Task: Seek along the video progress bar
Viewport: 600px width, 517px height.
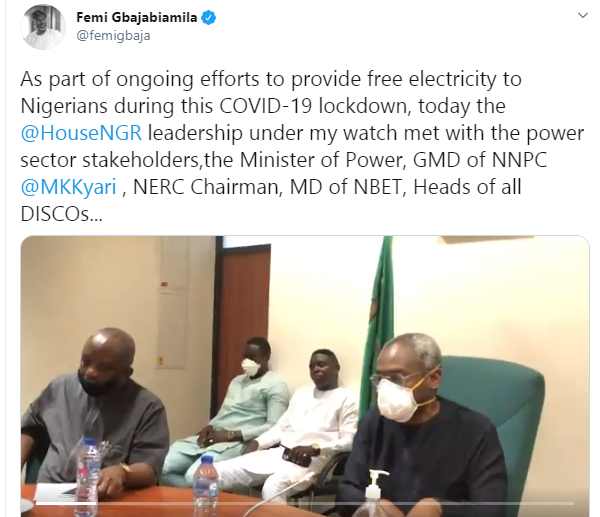Action: tap(305, 503)
